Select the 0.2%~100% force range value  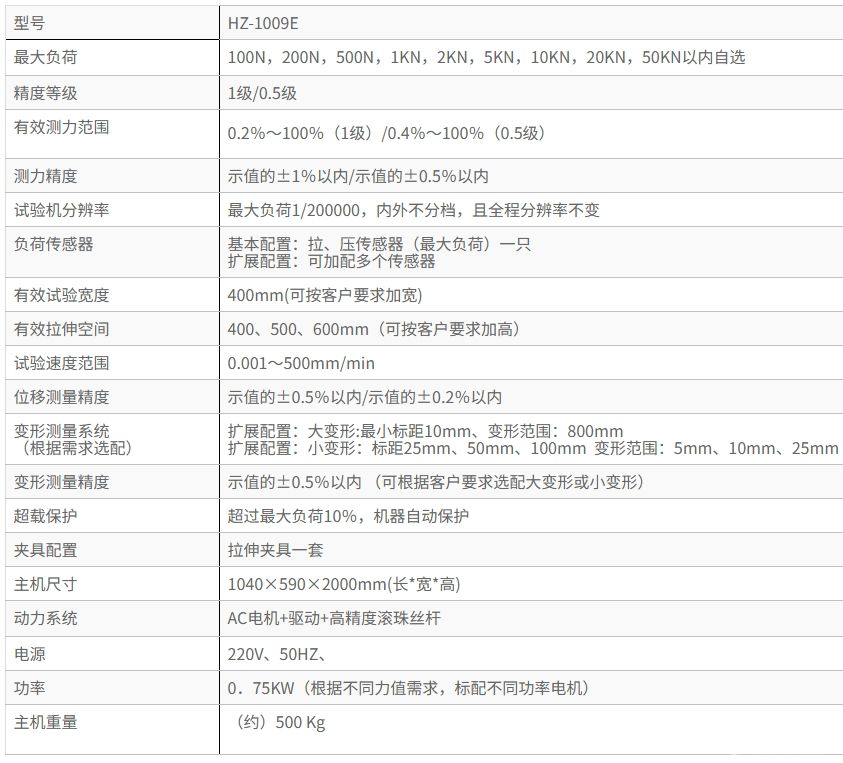[387, 133]
